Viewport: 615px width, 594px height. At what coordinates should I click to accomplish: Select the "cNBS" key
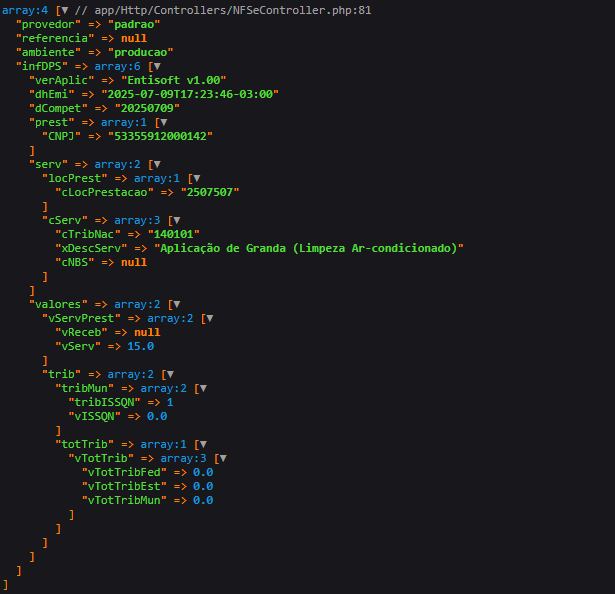pyautogui.click(x=75, y=263)
